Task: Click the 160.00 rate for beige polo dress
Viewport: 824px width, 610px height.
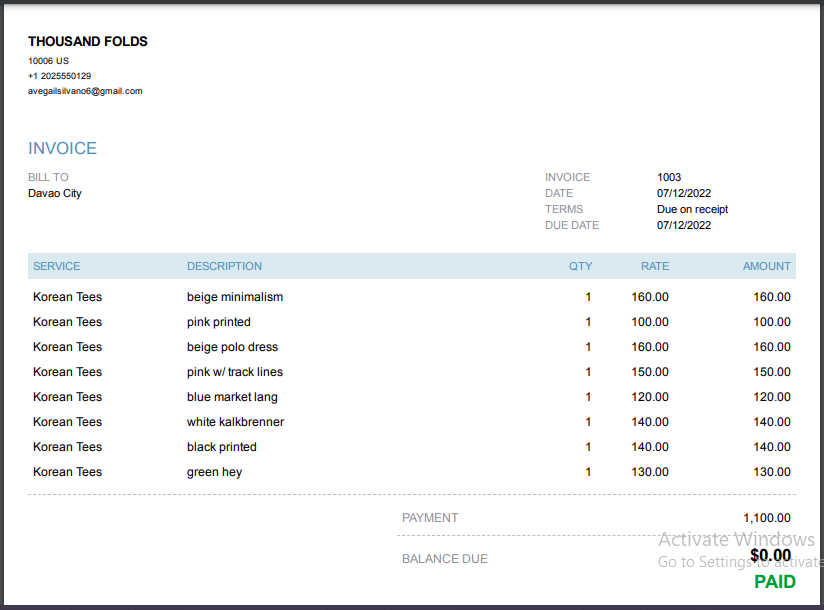Action: pos(650,347)
